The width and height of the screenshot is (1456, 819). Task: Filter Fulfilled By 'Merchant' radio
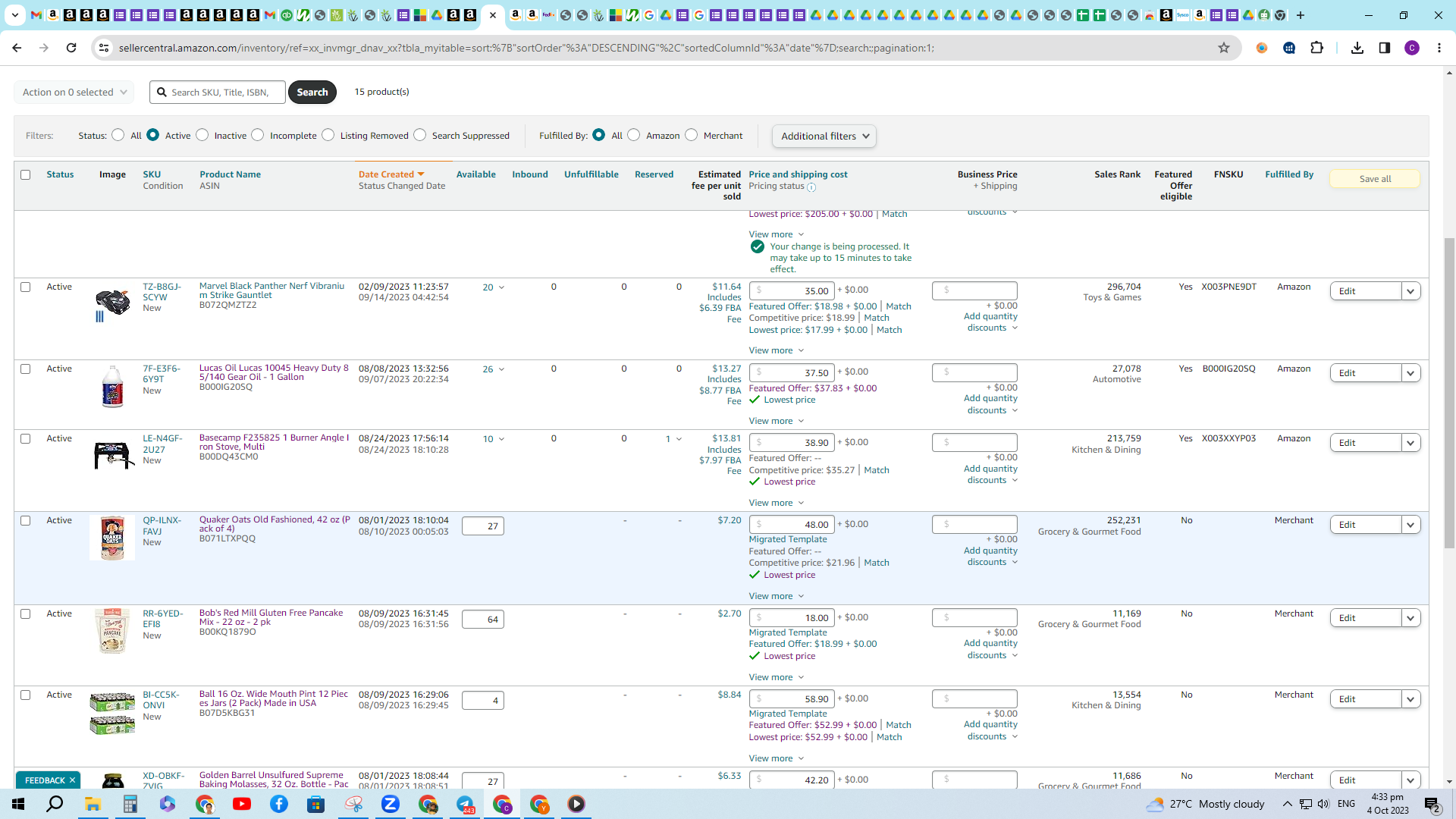click(691, 135)
